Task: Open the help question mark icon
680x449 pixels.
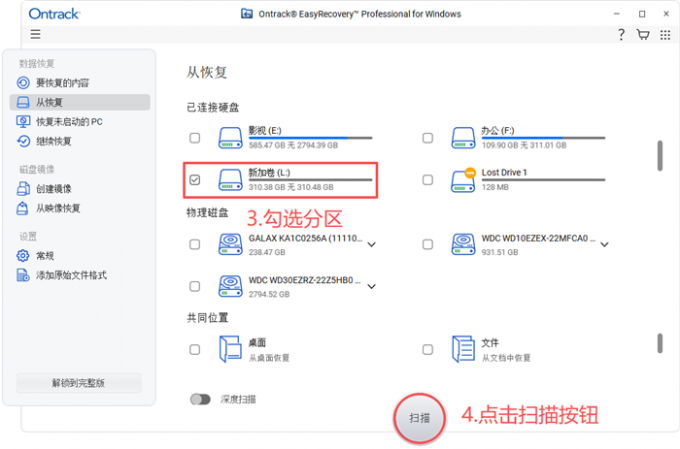Action: (x=621, y=34)
